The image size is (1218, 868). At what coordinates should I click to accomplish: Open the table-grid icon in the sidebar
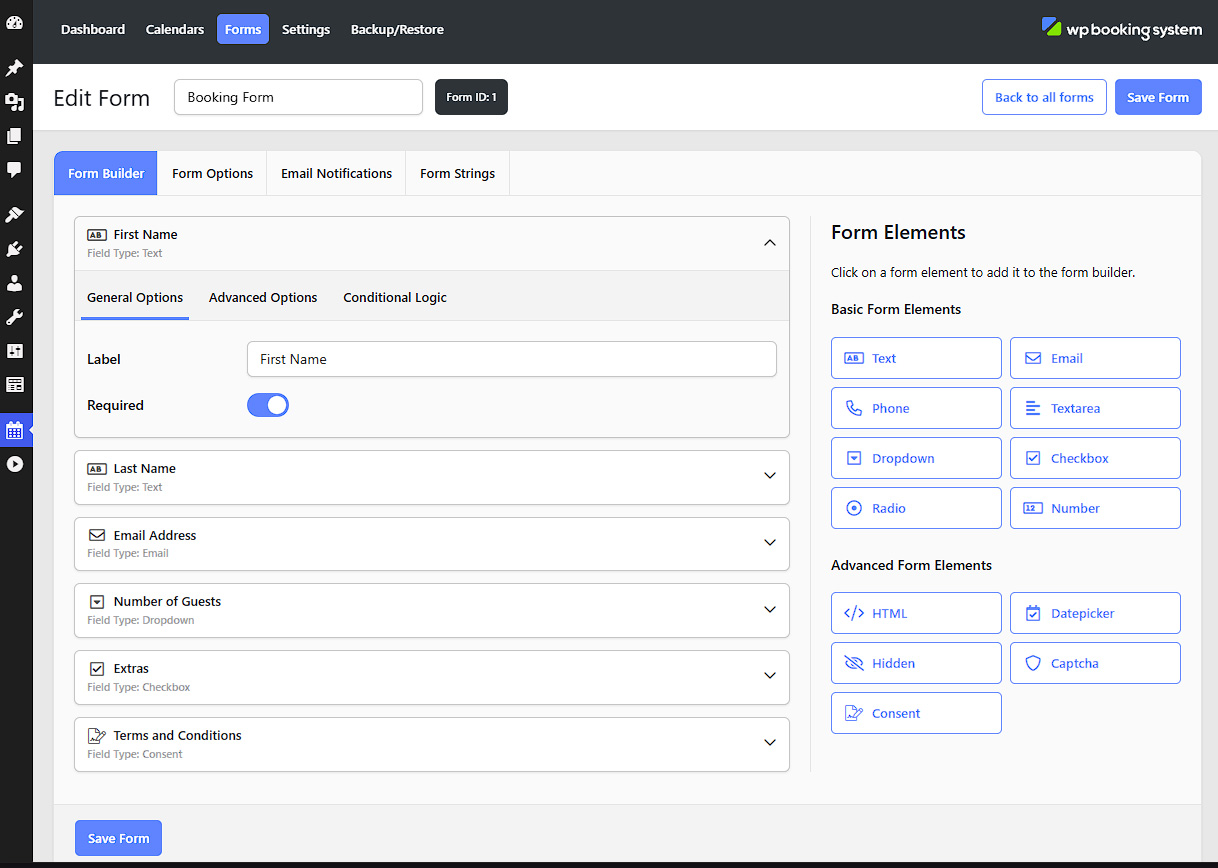coord(14,384)
